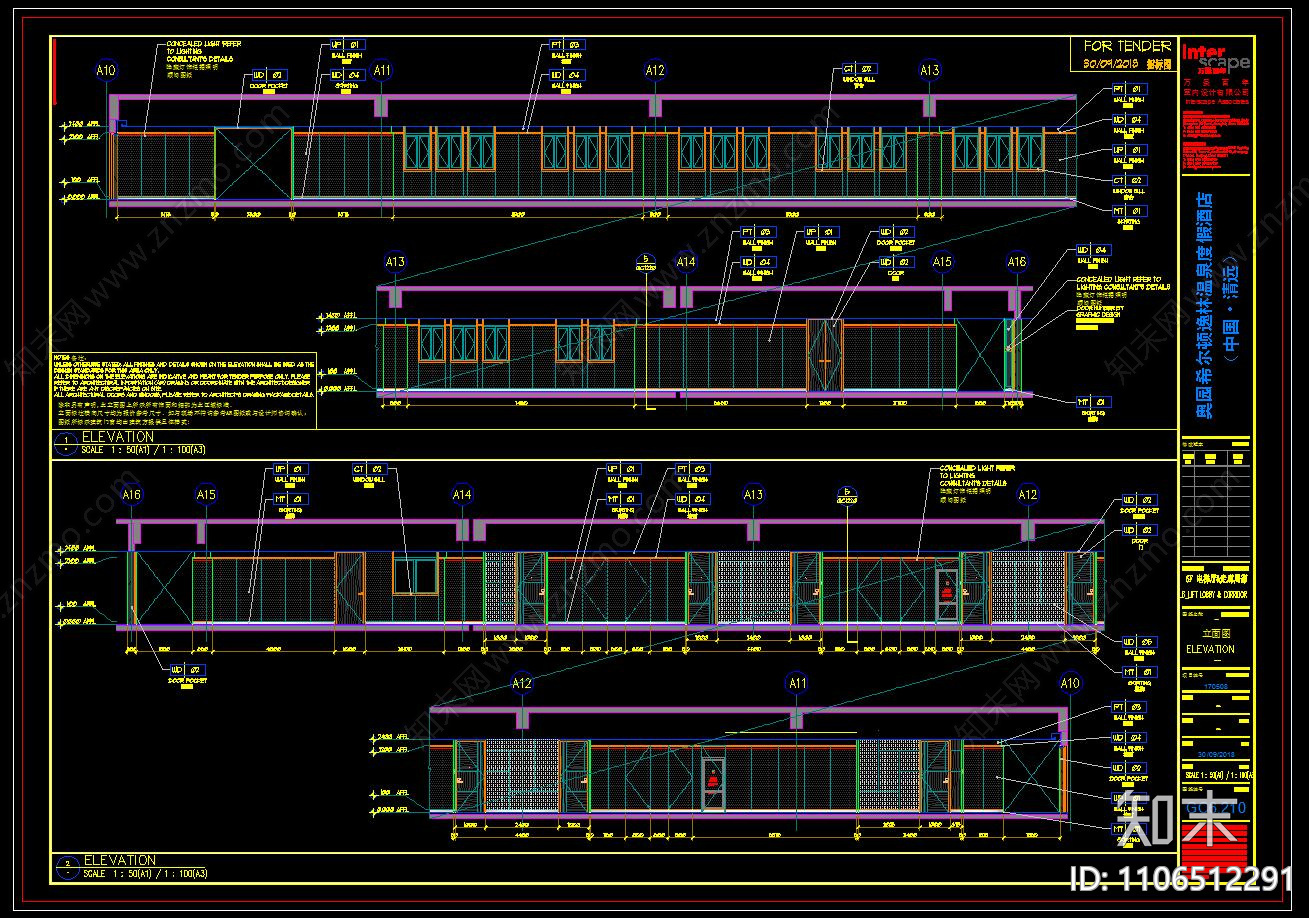This screenshot has width=1309, height=918.
Task: Click the ELEVATION title of view 1
Action: [x=118, y=437]
